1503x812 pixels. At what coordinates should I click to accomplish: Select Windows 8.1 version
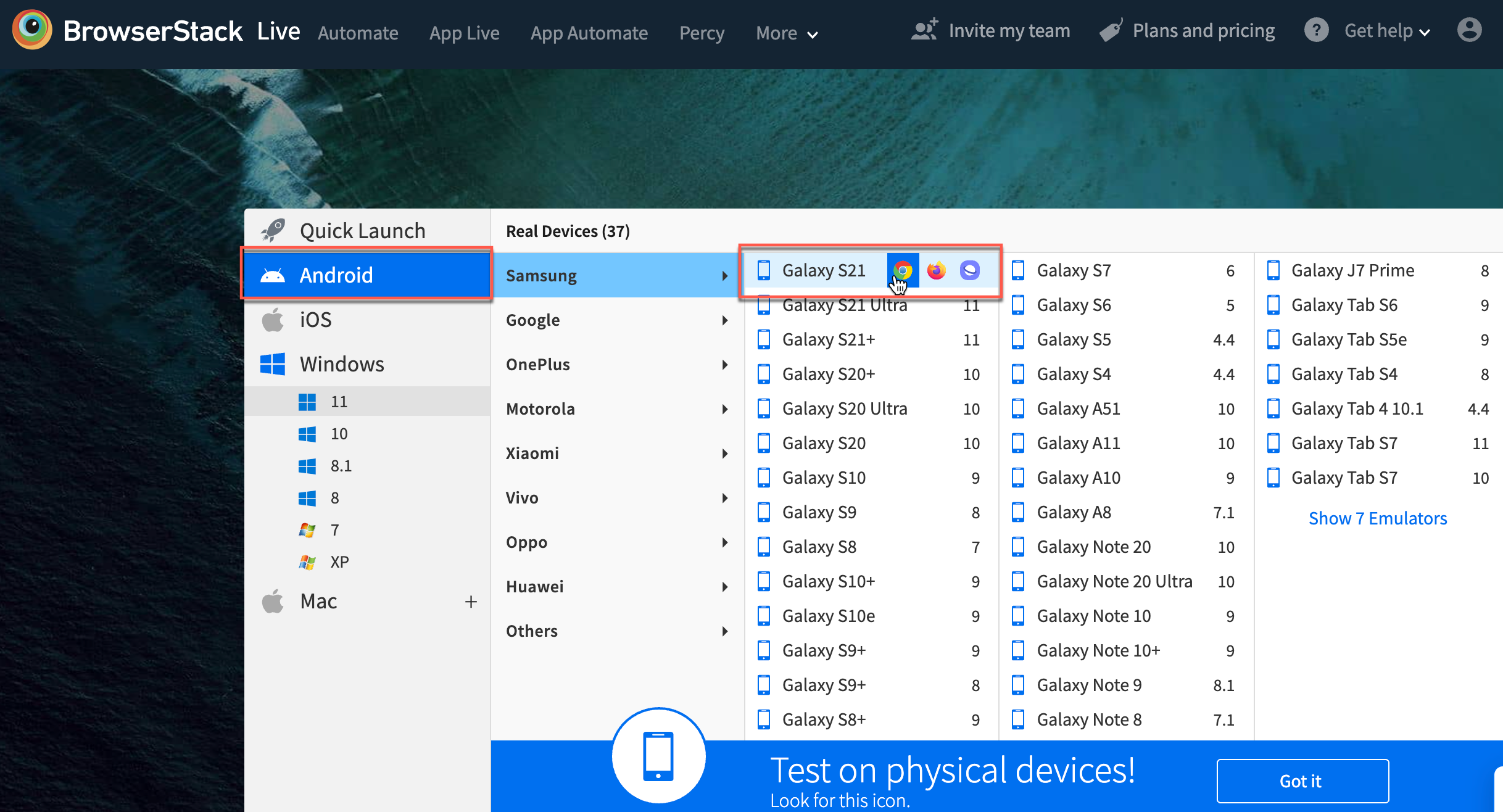coord(368,466)
